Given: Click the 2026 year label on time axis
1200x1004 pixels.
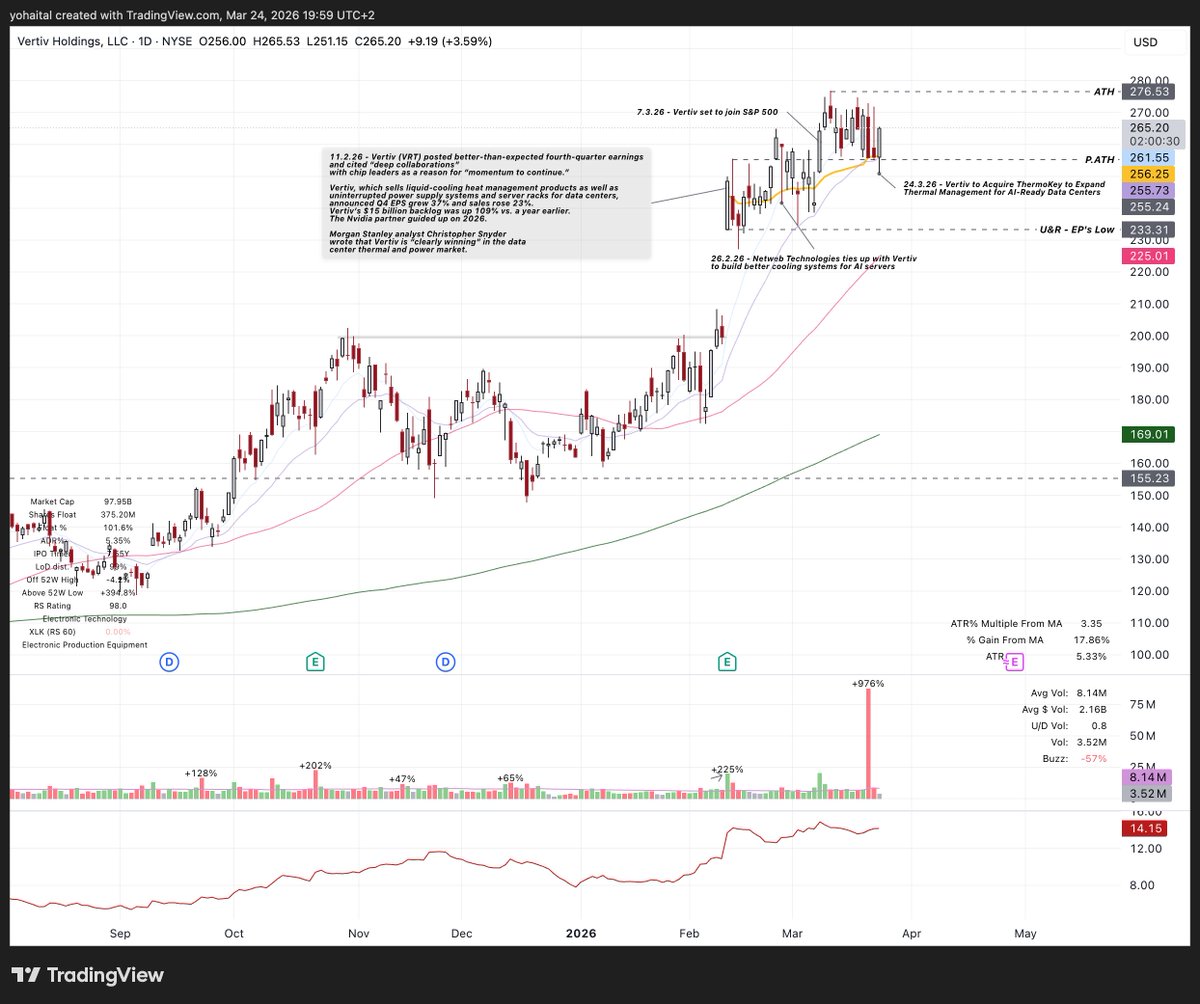Looking at the screenshot, I should 581,934.
